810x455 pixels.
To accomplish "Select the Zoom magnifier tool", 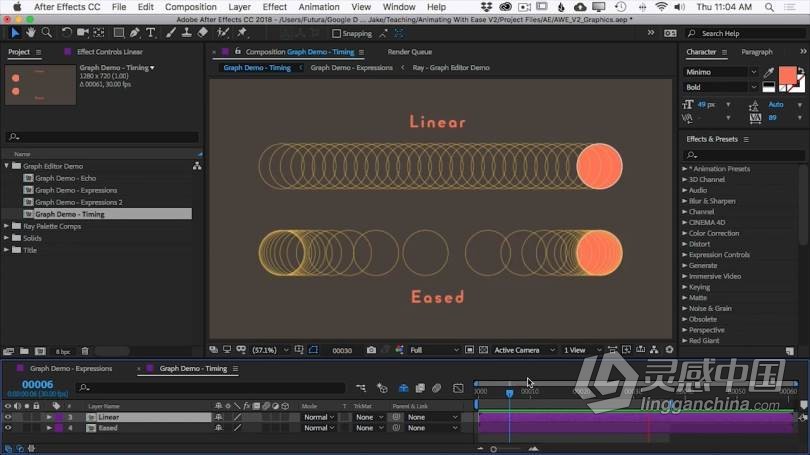I will pyautogui.click(x=47, y=33).
